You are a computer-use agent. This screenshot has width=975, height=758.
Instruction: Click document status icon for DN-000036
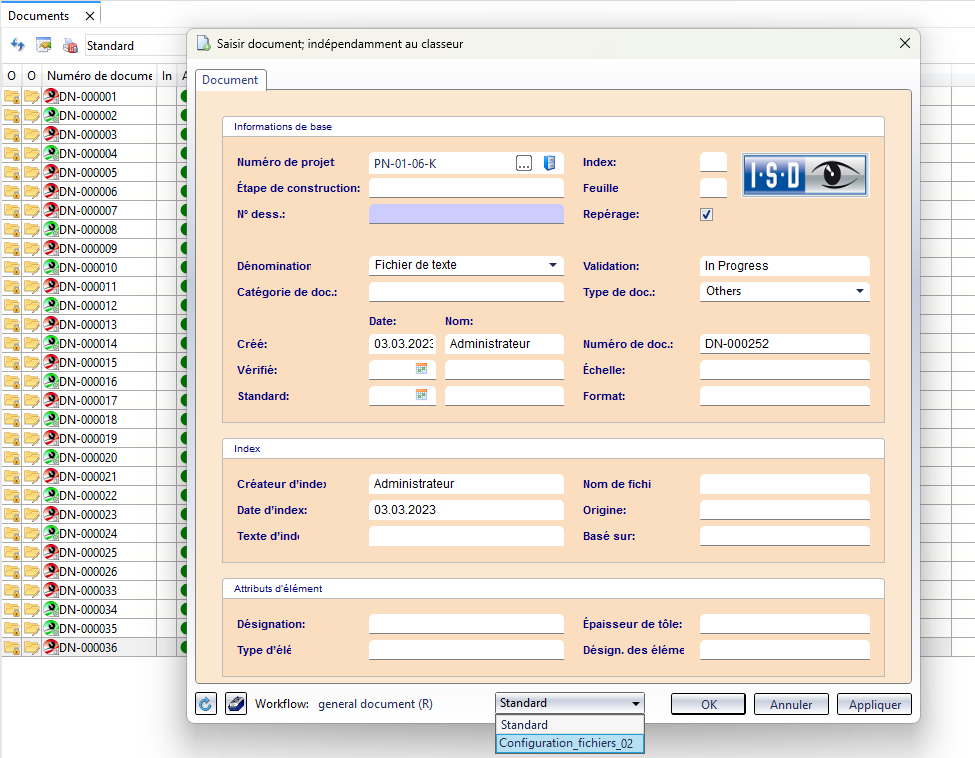coord(51,647)
